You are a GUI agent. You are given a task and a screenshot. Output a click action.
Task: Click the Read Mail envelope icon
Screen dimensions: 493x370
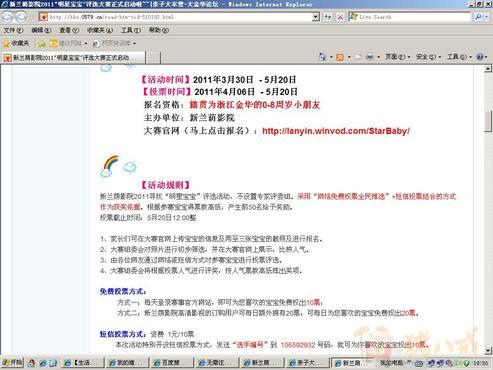[358, 57]
